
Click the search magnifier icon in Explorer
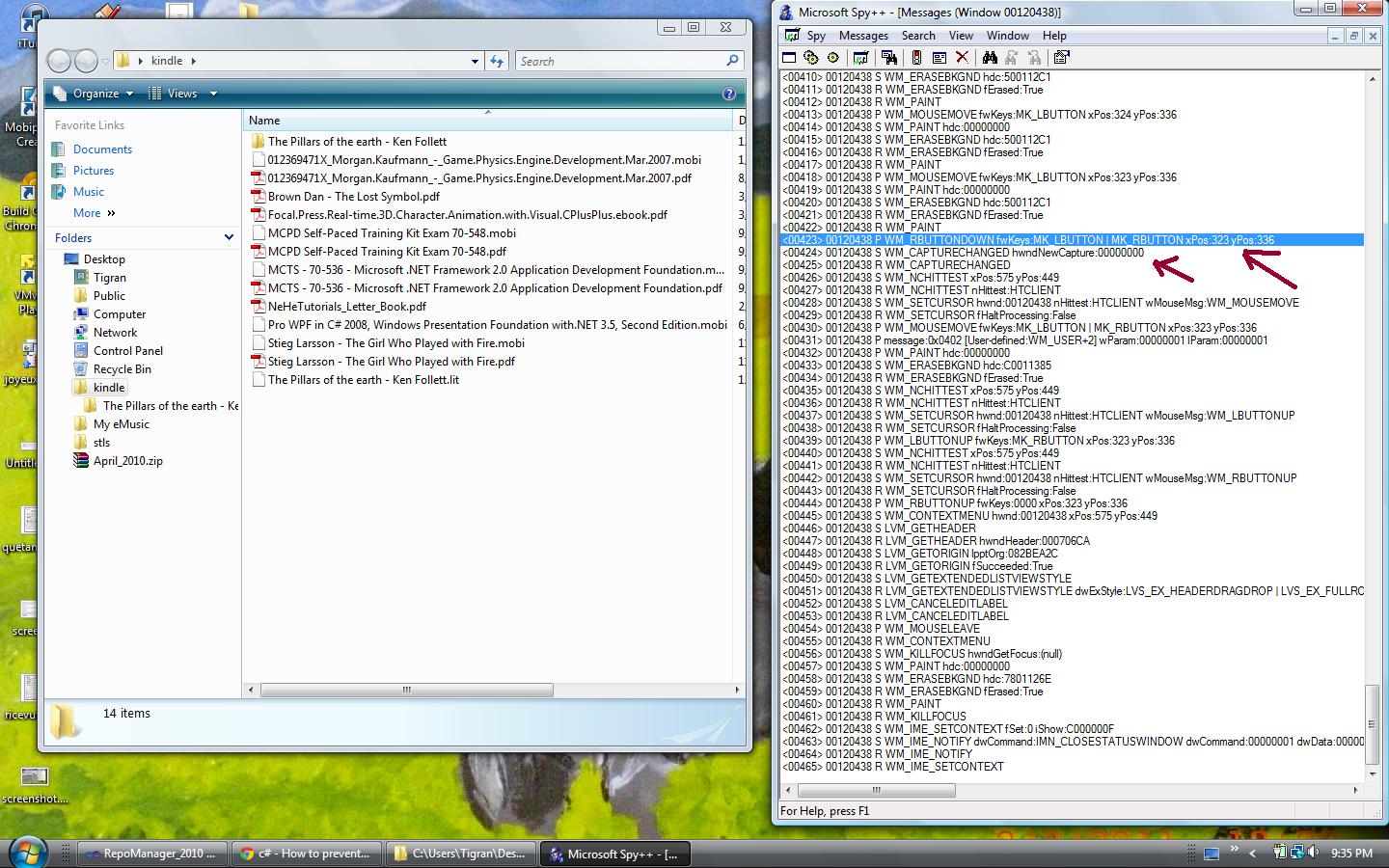(733, 61)
